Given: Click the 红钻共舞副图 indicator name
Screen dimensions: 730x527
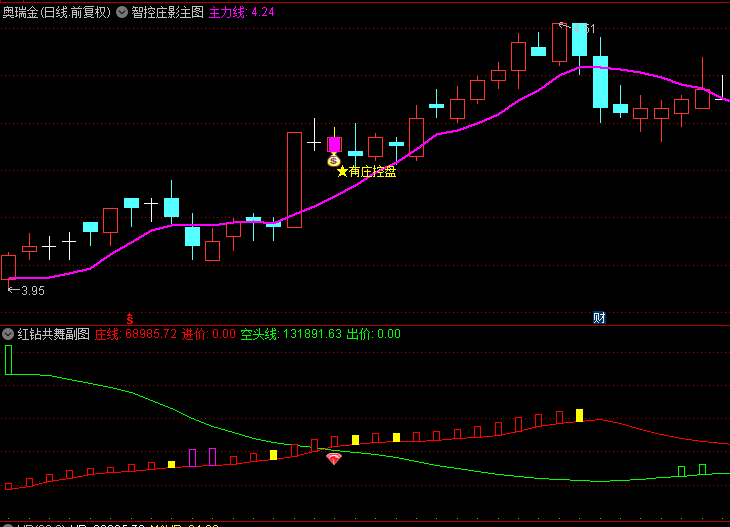Looking at the screenshot, I should click(54, 334).
